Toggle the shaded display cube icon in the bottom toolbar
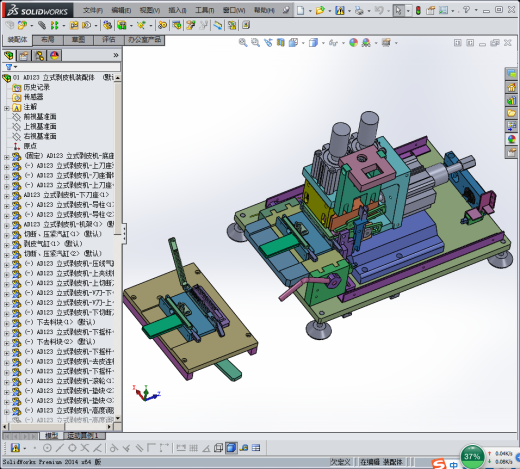The width and height of the screenshot is (520, 469). (231, 448)
